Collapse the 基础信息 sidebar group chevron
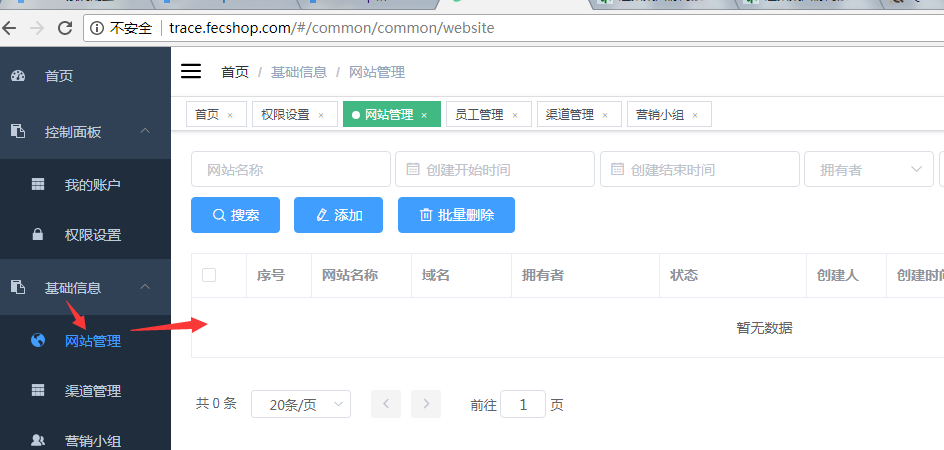The height and width of the screenshot is (450, 944). [x=145, y=287]
